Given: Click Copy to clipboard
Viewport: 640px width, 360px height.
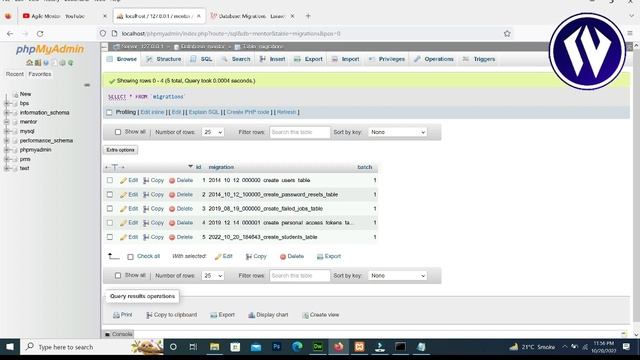Looking at the screenshot, I should [172, 315].
